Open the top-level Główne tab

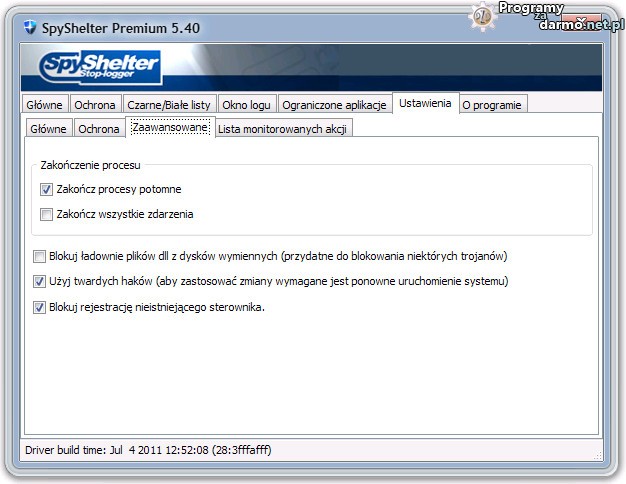coord(45,104)
